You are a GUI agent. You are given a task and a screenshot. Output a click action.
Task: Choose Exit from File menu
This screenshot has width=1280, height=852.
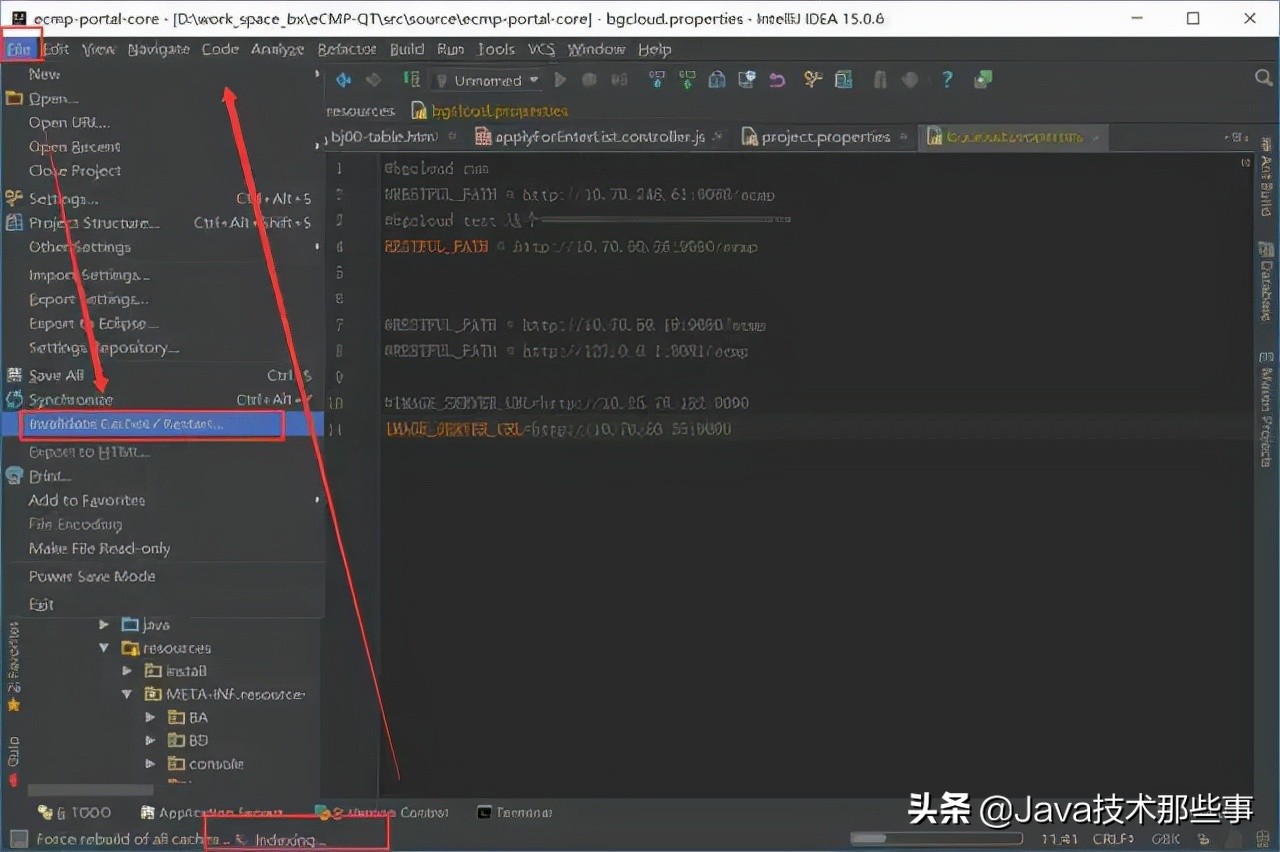point(162,604)
